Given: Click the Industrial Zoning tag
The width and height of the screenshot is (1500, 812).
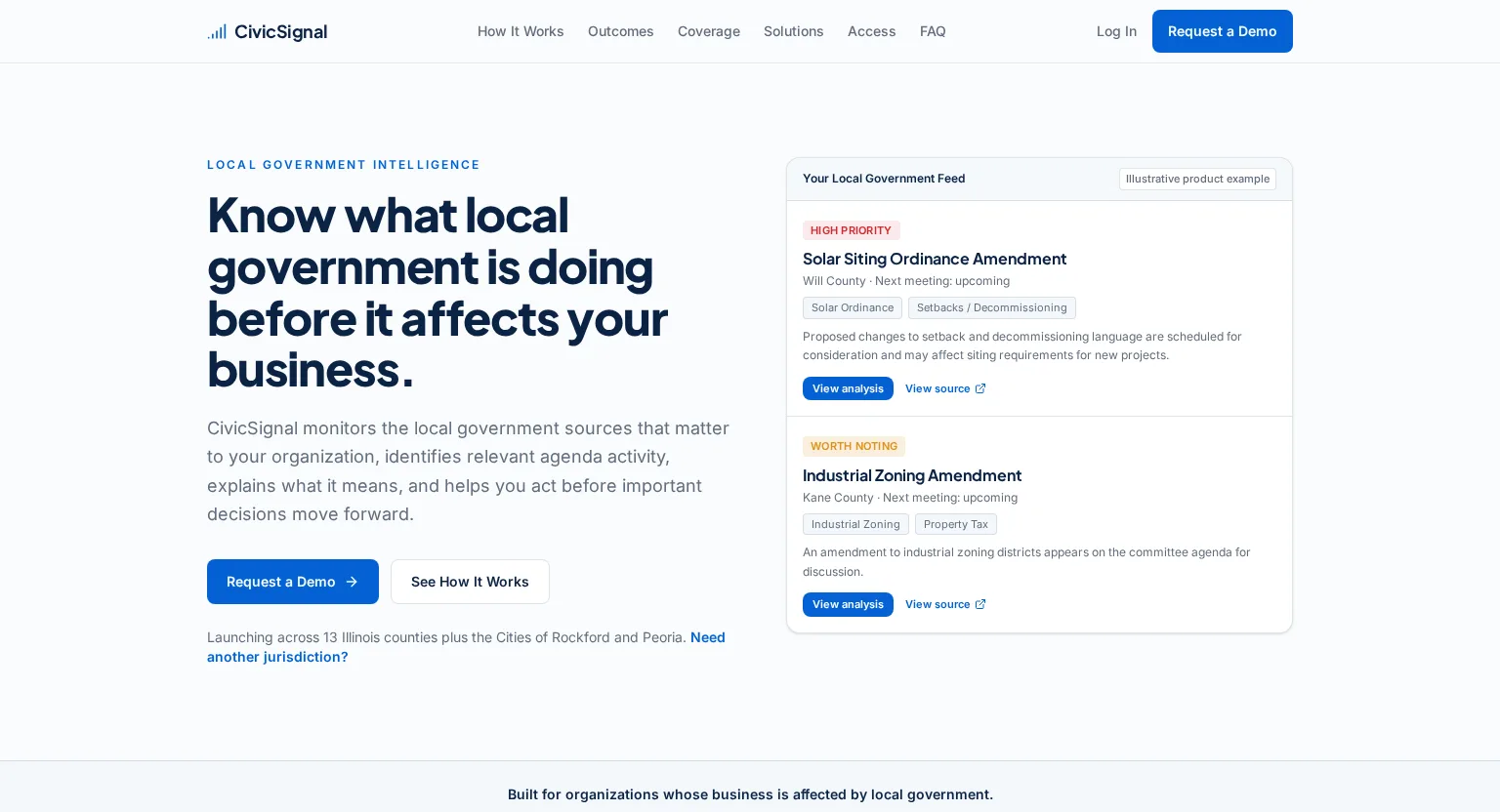Looking at the screenshot, I should (x=855, y=524).
